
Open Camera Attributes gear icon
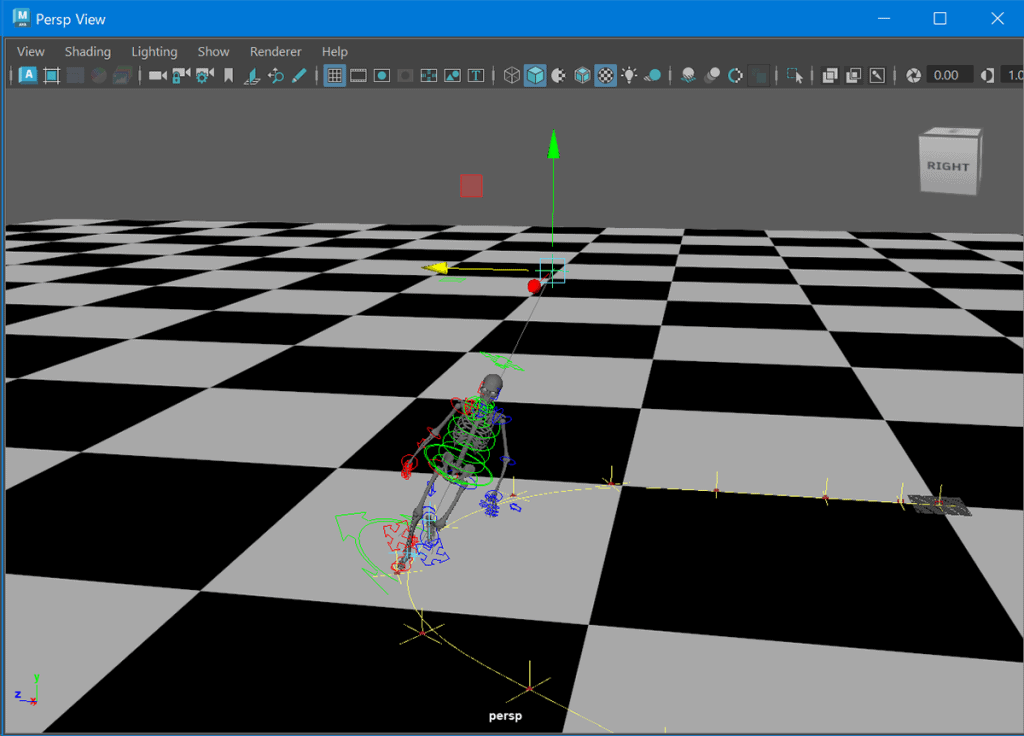tap(204, 75)
